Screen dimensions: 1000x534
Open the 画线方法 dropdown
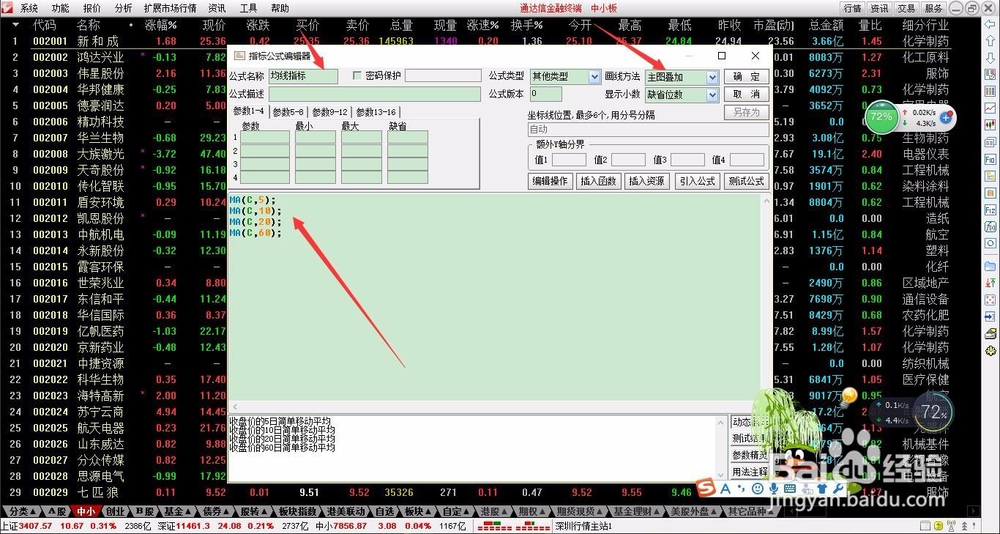click(x=712, y=77)
